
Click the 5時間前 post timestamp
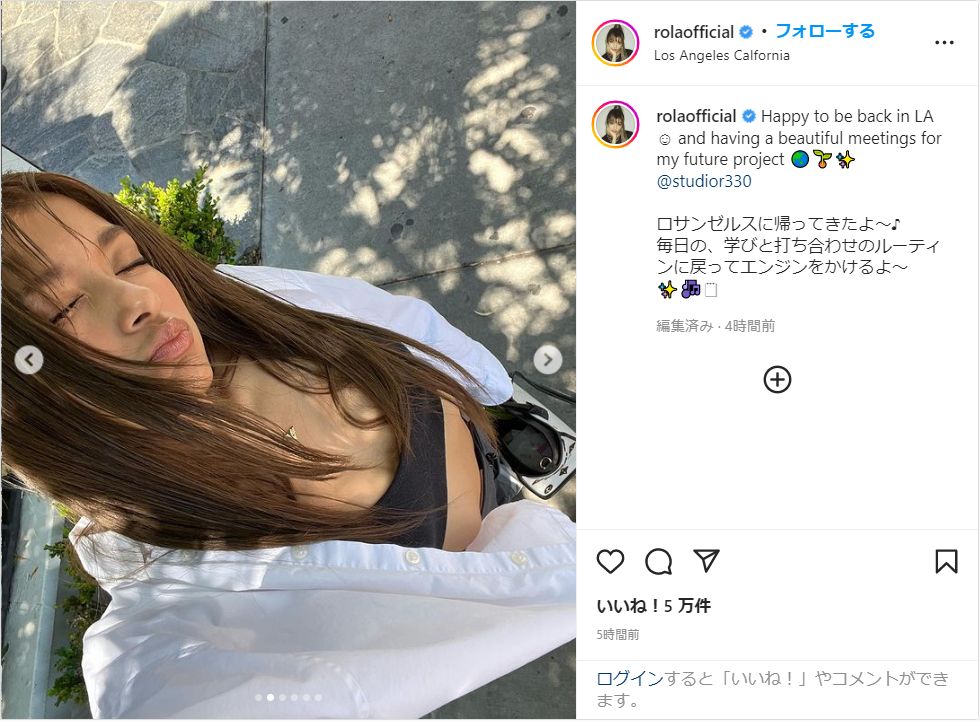[618, 635]
